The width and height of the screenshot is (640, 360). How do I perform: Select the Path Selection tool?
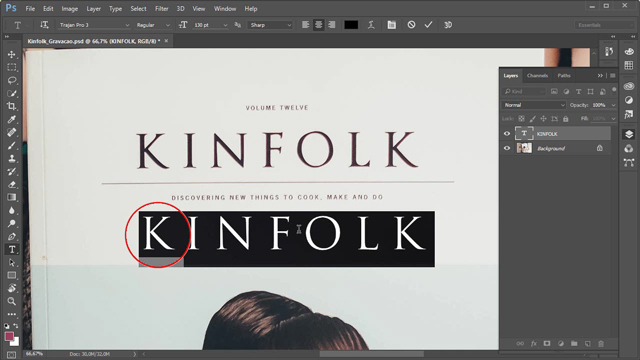pos(11,262)
